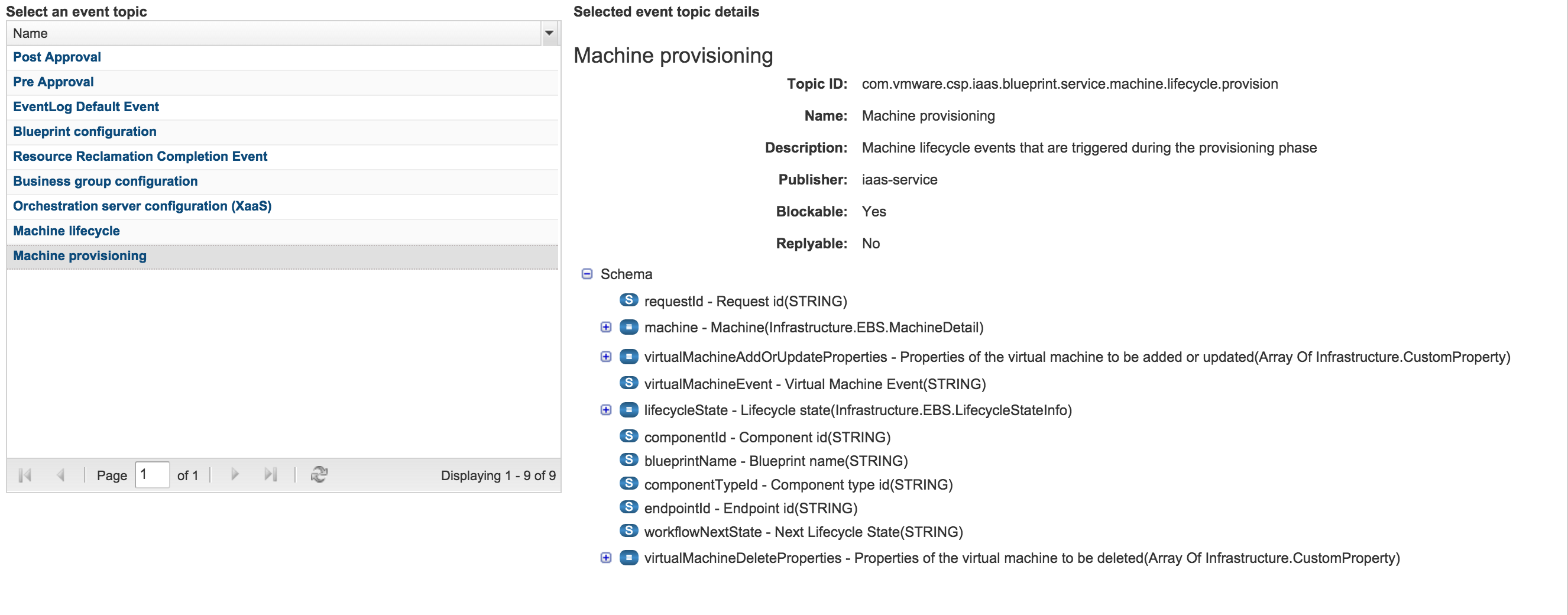The width and height of the screenshot is (1568, 615).
Task: Click the previous page arrow icon
Action: [x=60, y=475]
